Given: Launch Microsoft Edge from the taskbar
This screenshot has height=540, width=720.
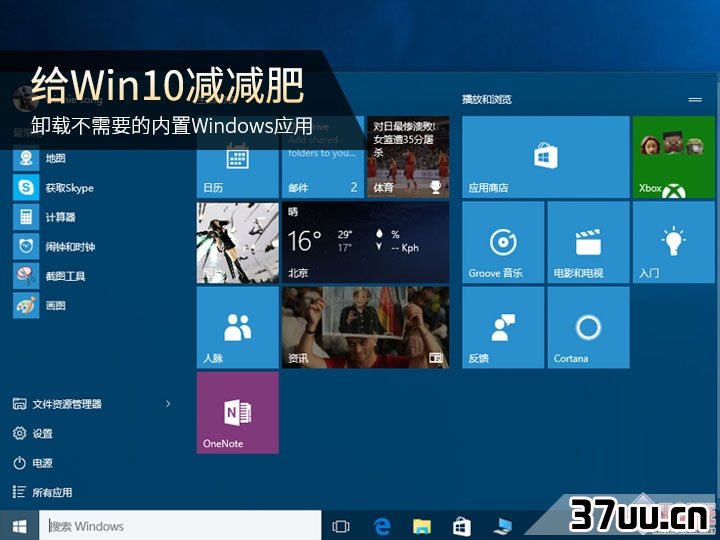Looking at the screenshot, I should [382, 526].
